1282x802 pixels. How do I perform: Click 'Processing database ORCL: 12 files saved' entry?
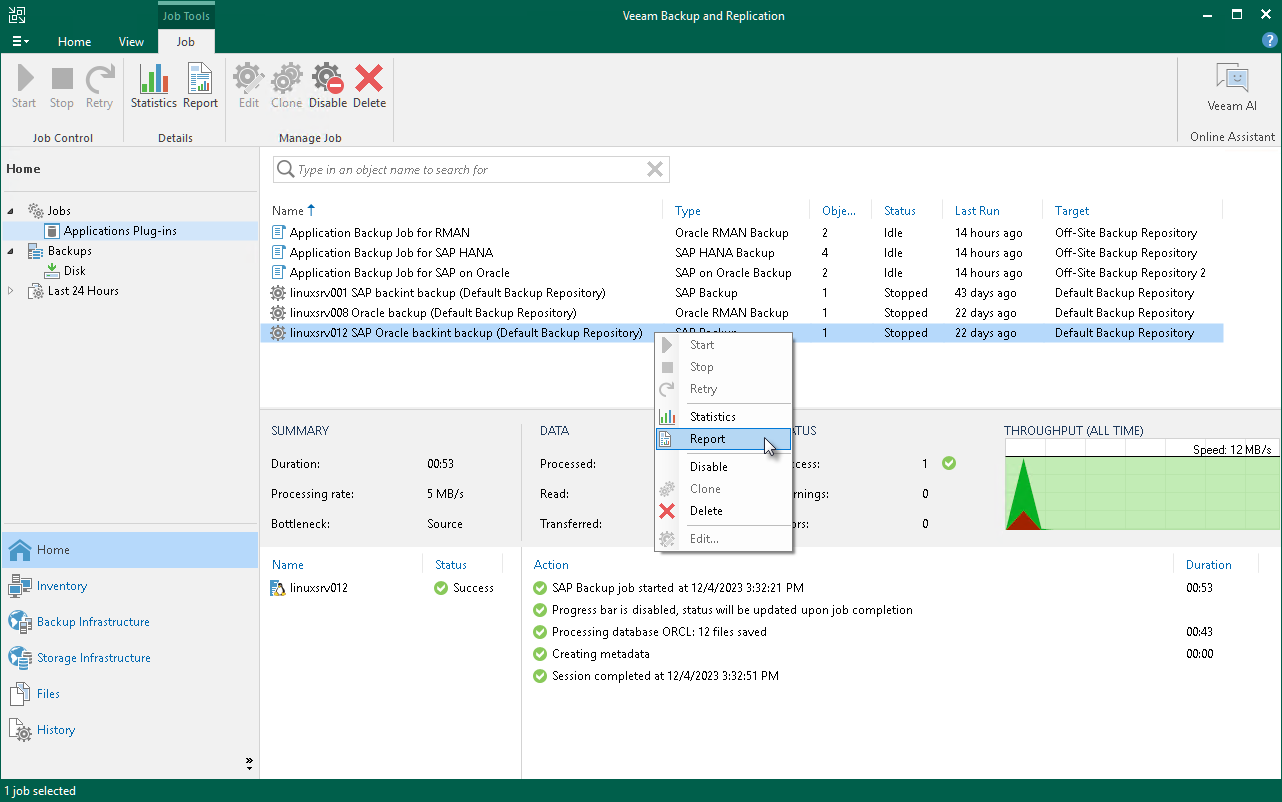(659, 632)
